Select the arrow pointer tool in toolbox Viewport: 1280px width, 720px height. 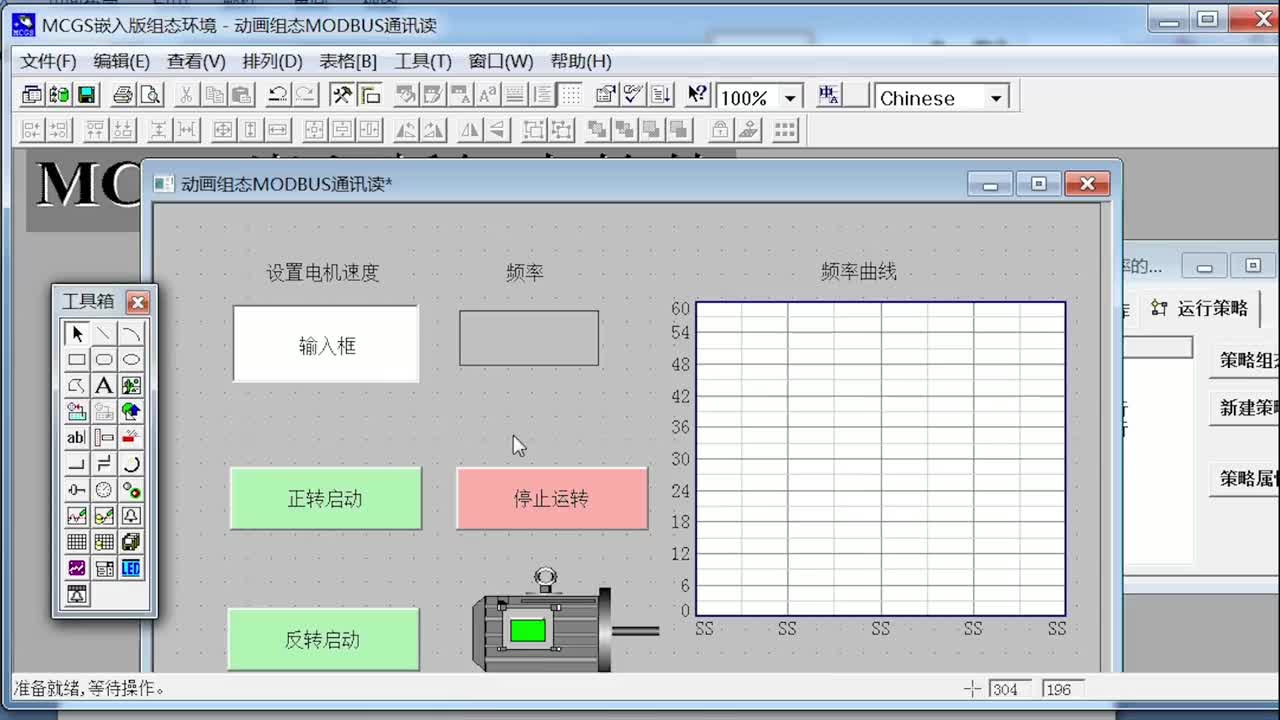[77, 334]
